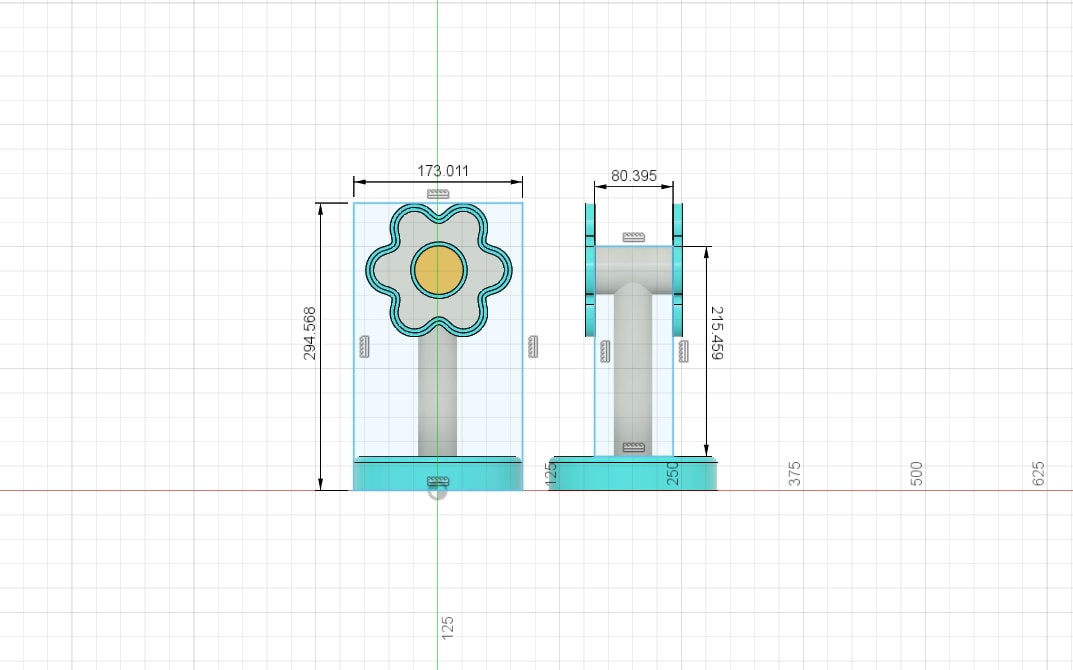
Task: Click the 125 label on the green vertical axis
Action: coord(448,628)
